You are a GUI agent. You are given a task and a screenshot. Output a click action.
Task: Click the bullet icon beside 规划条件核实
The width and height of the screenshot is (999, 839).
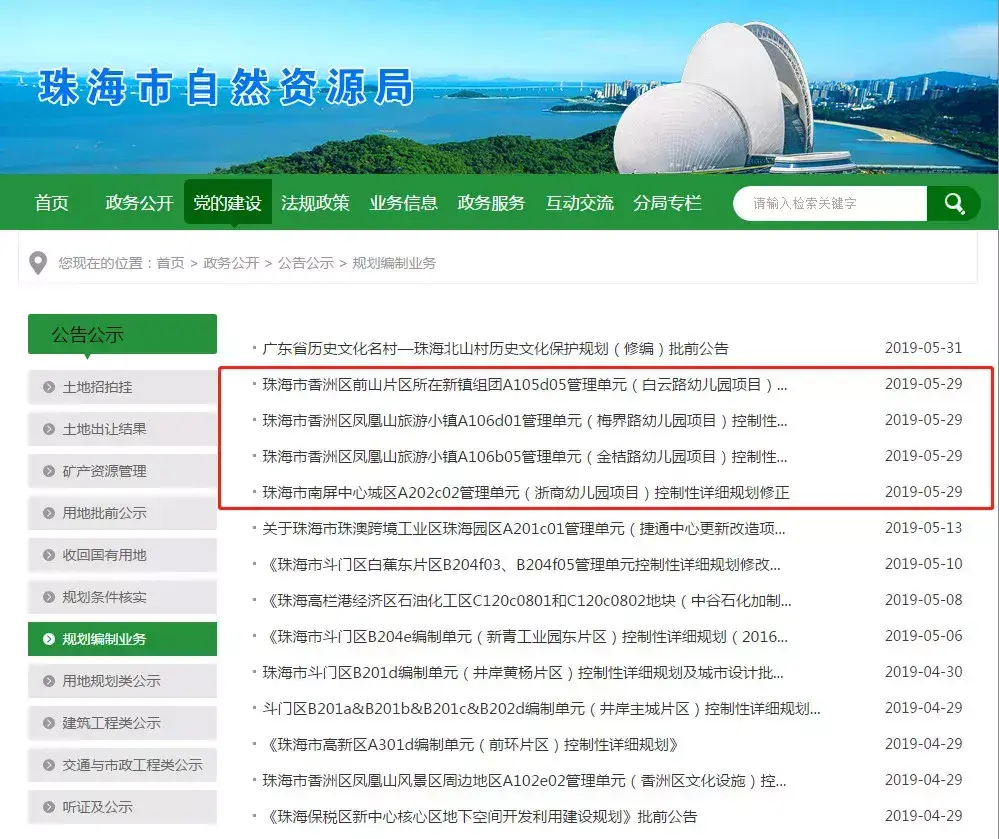48,597
